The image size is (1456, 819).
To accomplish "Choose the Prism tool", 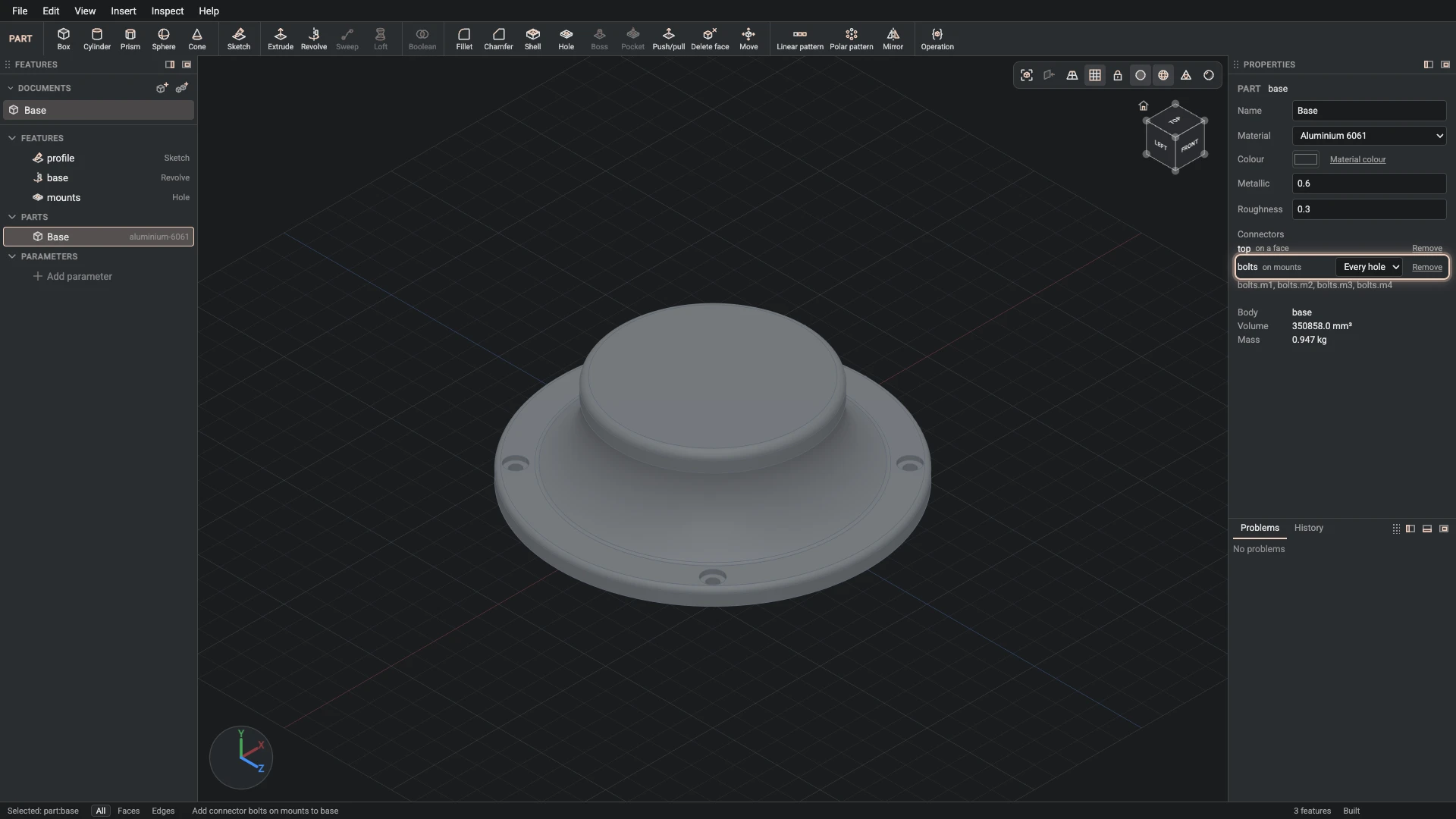I will (130, 39).
